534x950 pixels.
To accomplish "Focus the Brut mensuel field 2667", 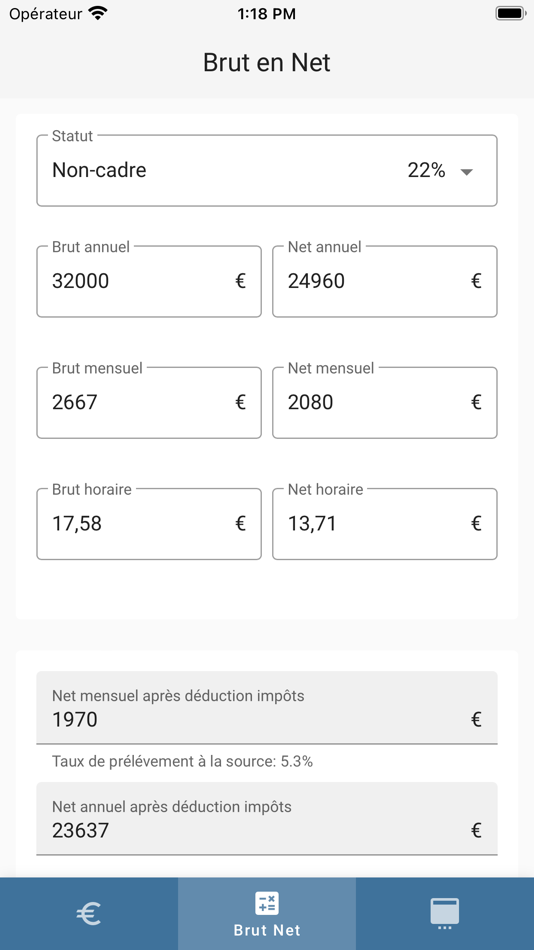I will coord(149,402).
